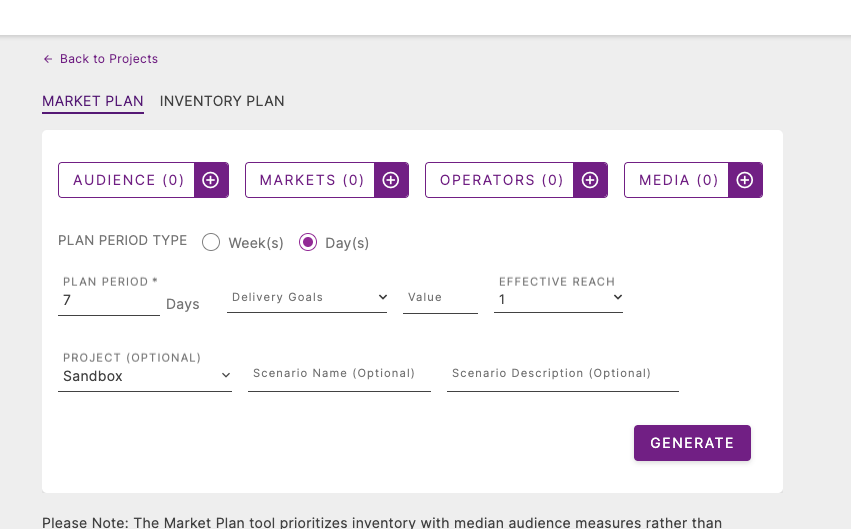Viewport: 851px width, 529px height.
Task: Select the Week(s) radio button
Action: point(211,242)
